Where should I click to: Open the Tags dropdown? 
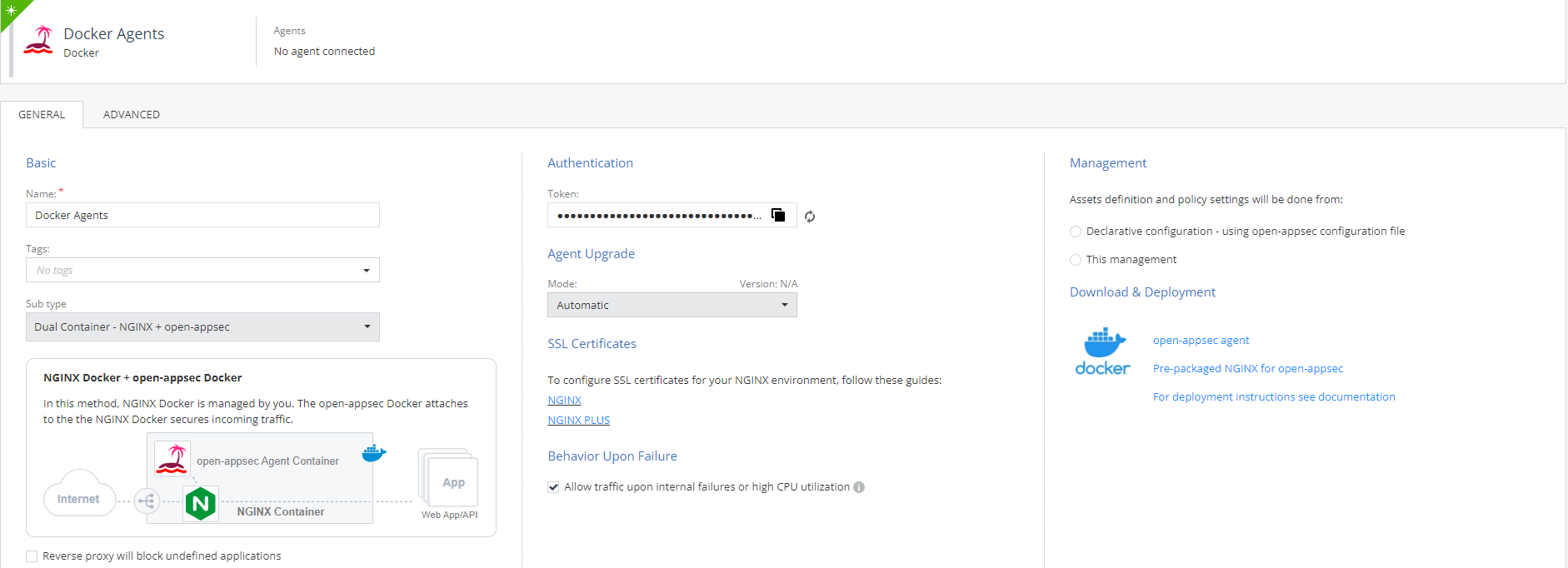(x=202, y=270)
